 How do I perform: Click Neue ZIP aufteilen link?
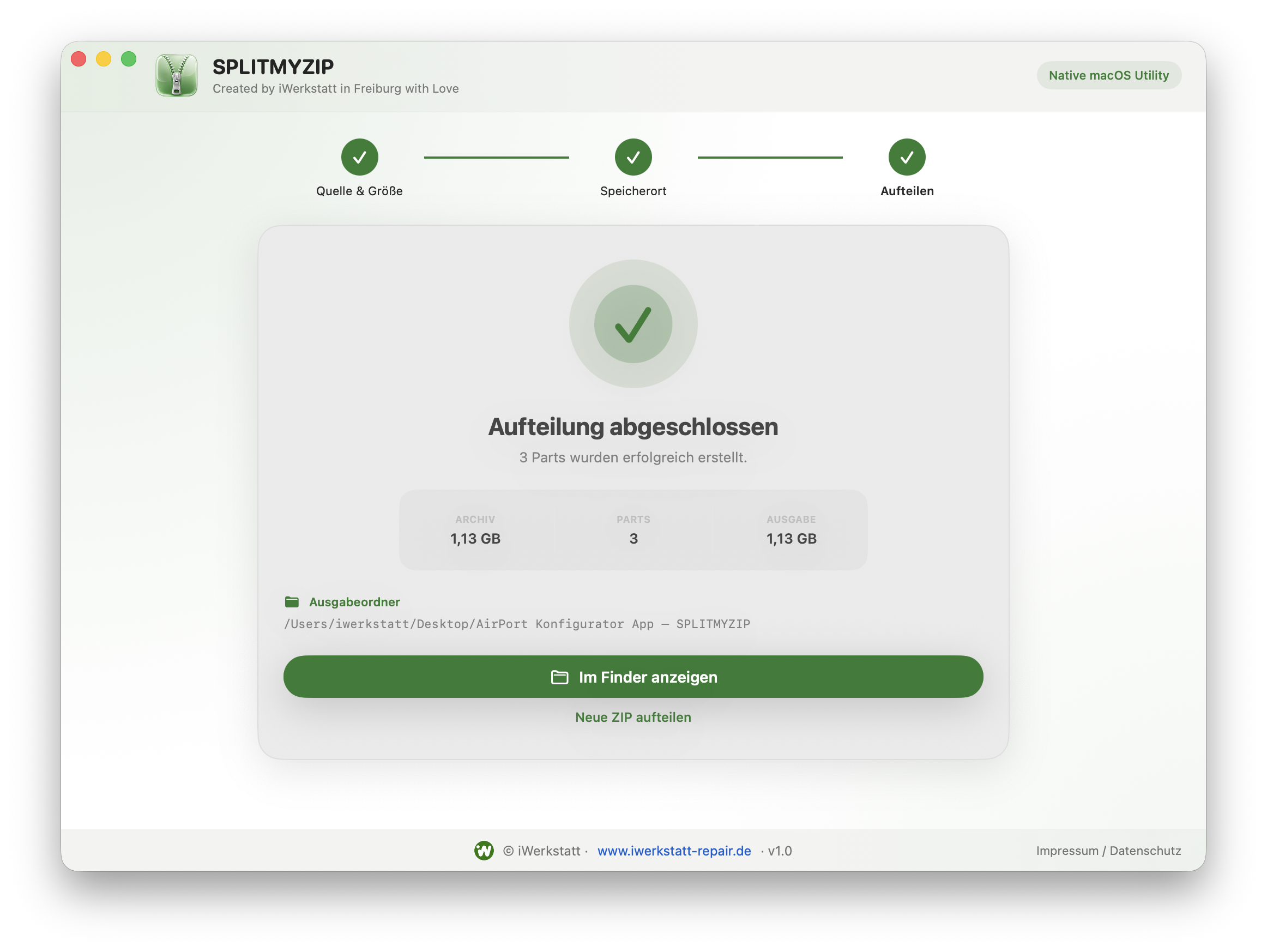tap(633, 717)
